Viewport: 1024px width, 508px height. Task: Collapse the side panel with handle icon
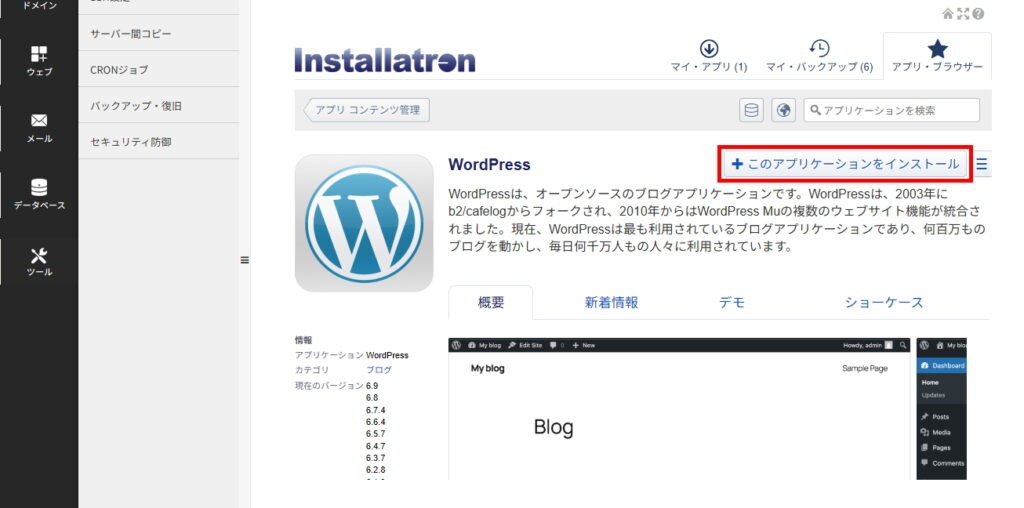pyautogui.click(x=245, y=260)
